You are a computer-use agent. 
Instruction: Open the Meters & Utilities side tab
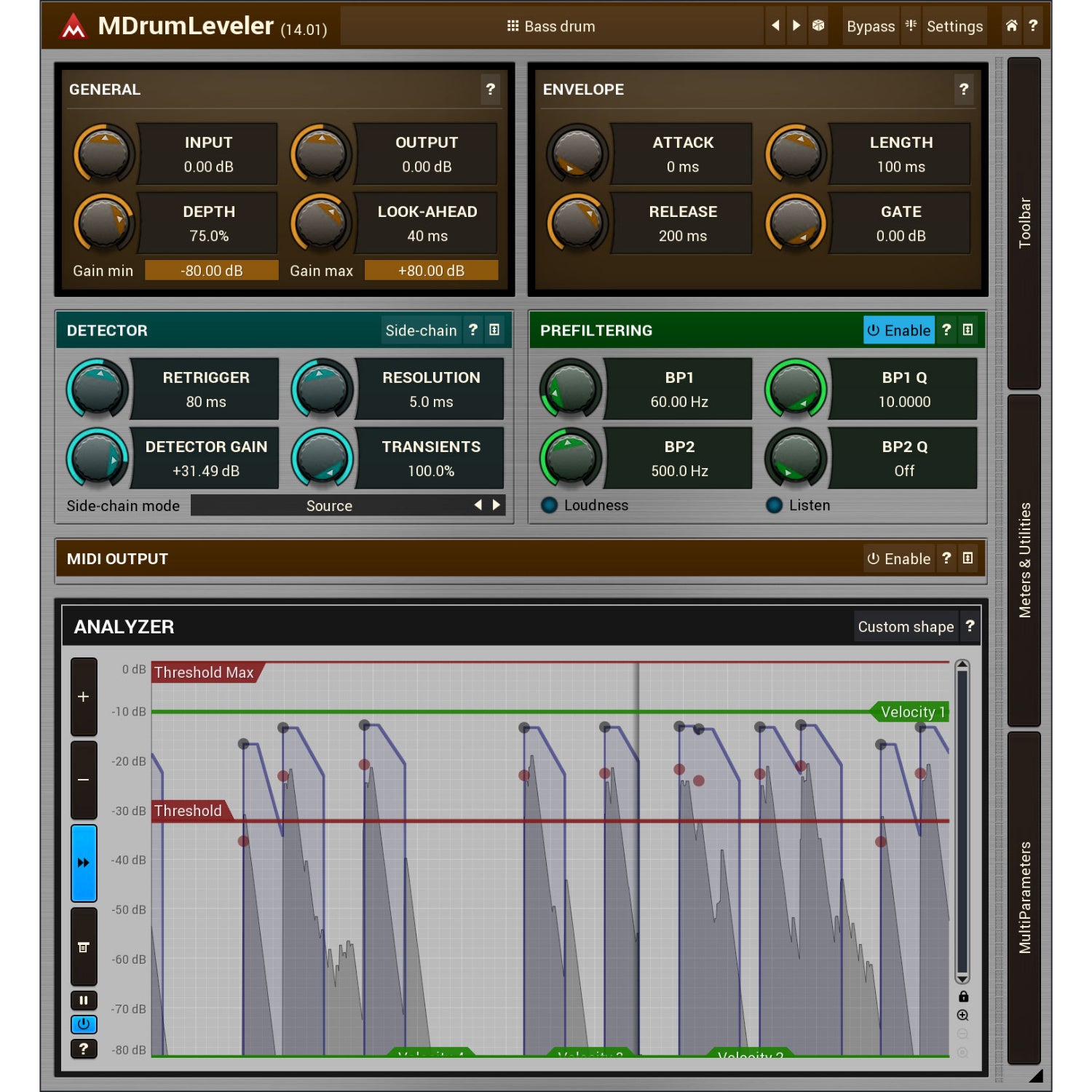(1024, 560)
